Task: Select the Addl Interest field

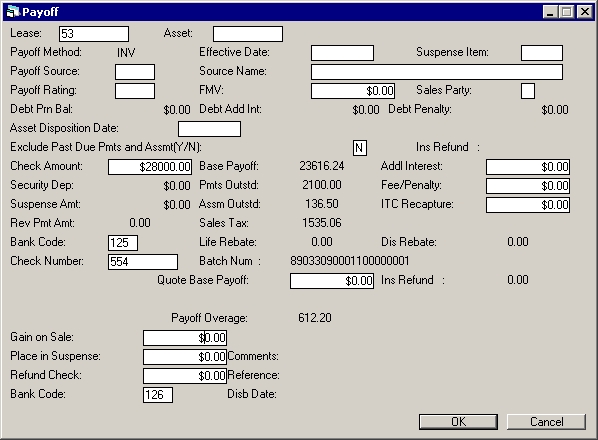Action: pyautogui.click(x=528, y=167)
